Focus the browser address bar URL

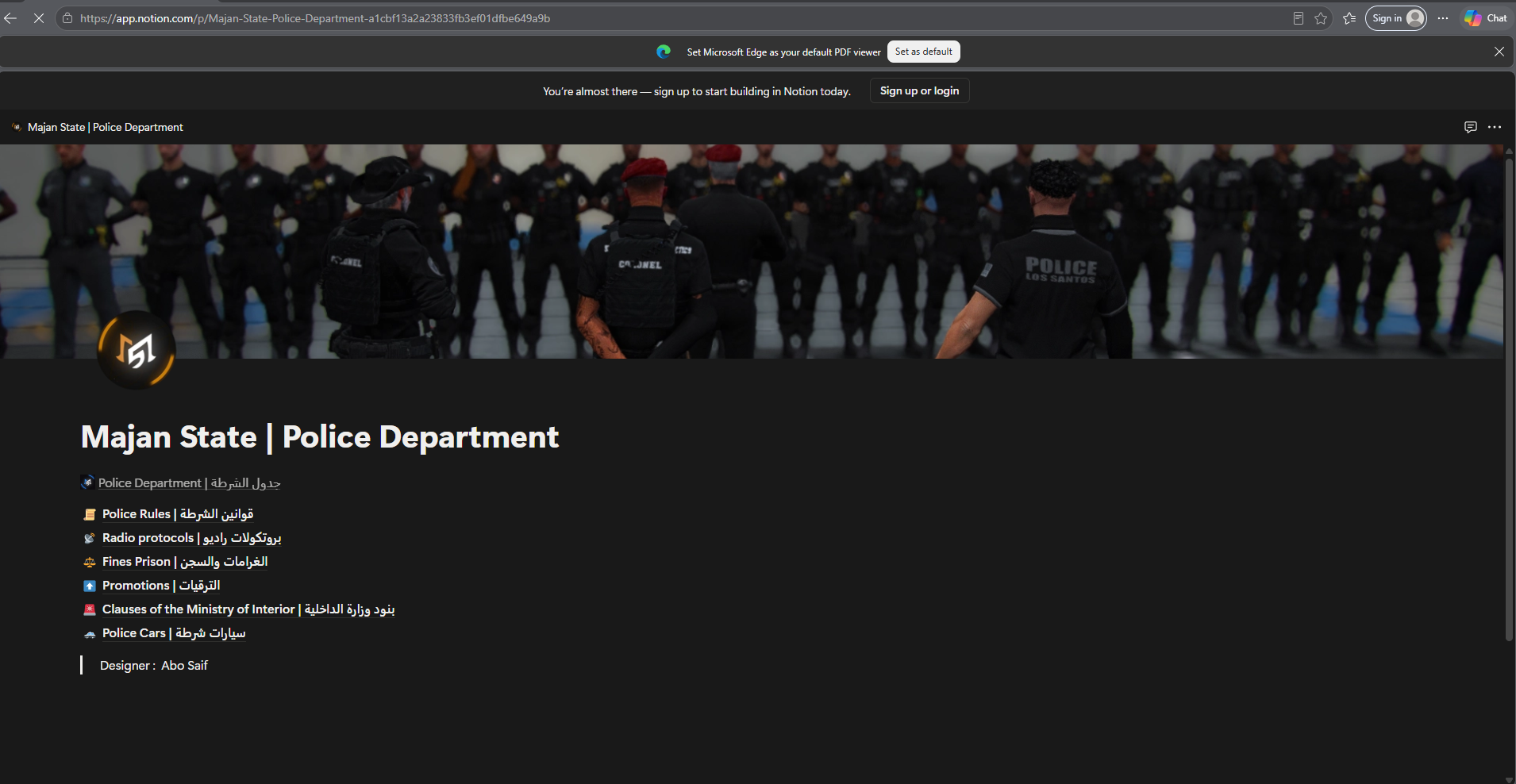[315, 18]
